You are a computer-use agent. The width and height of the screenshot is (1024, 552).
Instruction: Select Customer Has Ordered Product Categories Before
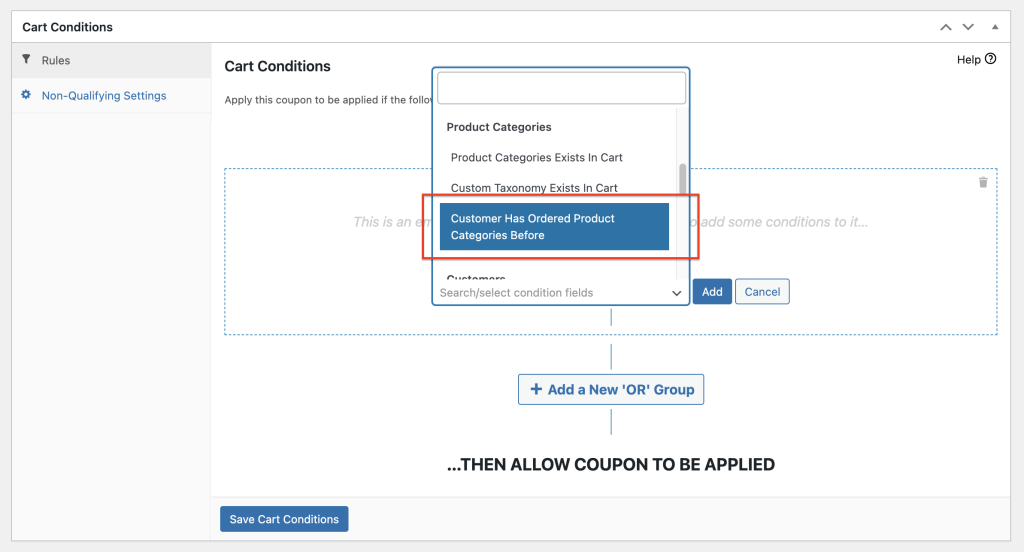554,227
